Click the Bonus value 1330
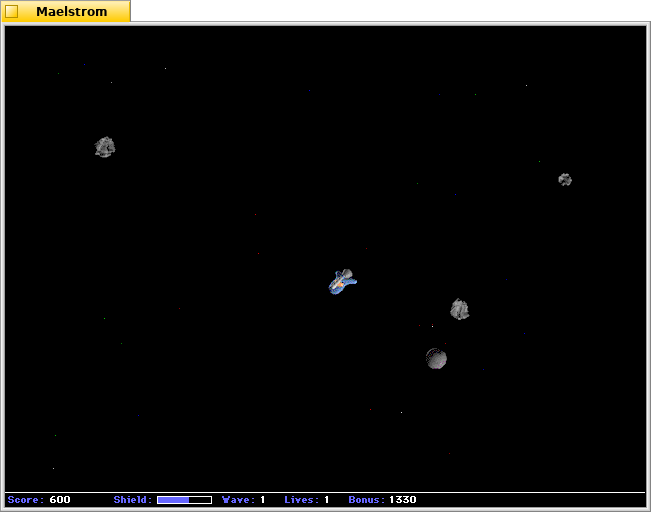The width and height of the screenshot is (651, 512). point(403,500)
